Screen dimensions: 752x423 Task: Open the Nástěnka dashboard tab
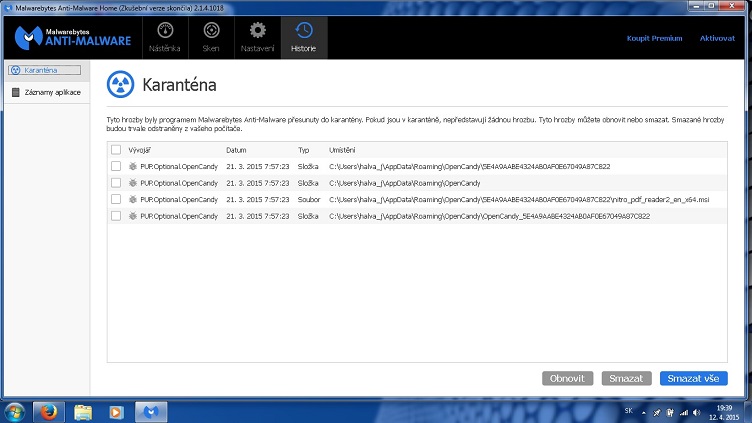165,38
